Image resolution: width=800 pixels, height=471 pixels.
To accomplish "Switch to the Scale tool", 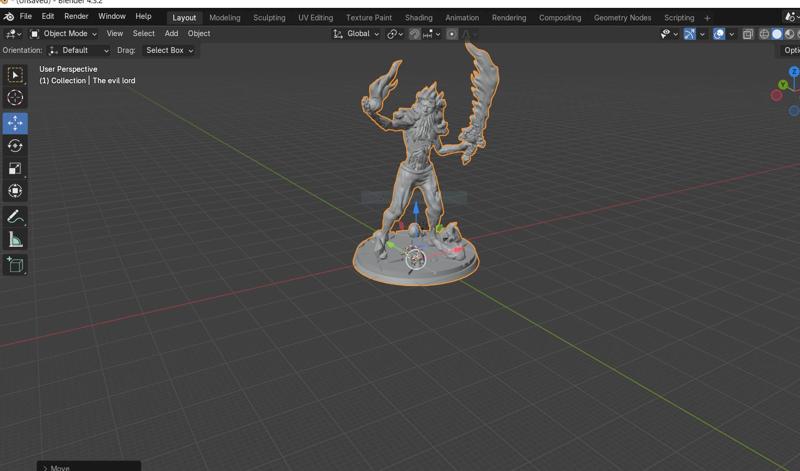I will pyautogui.click(x=15, y=168).
